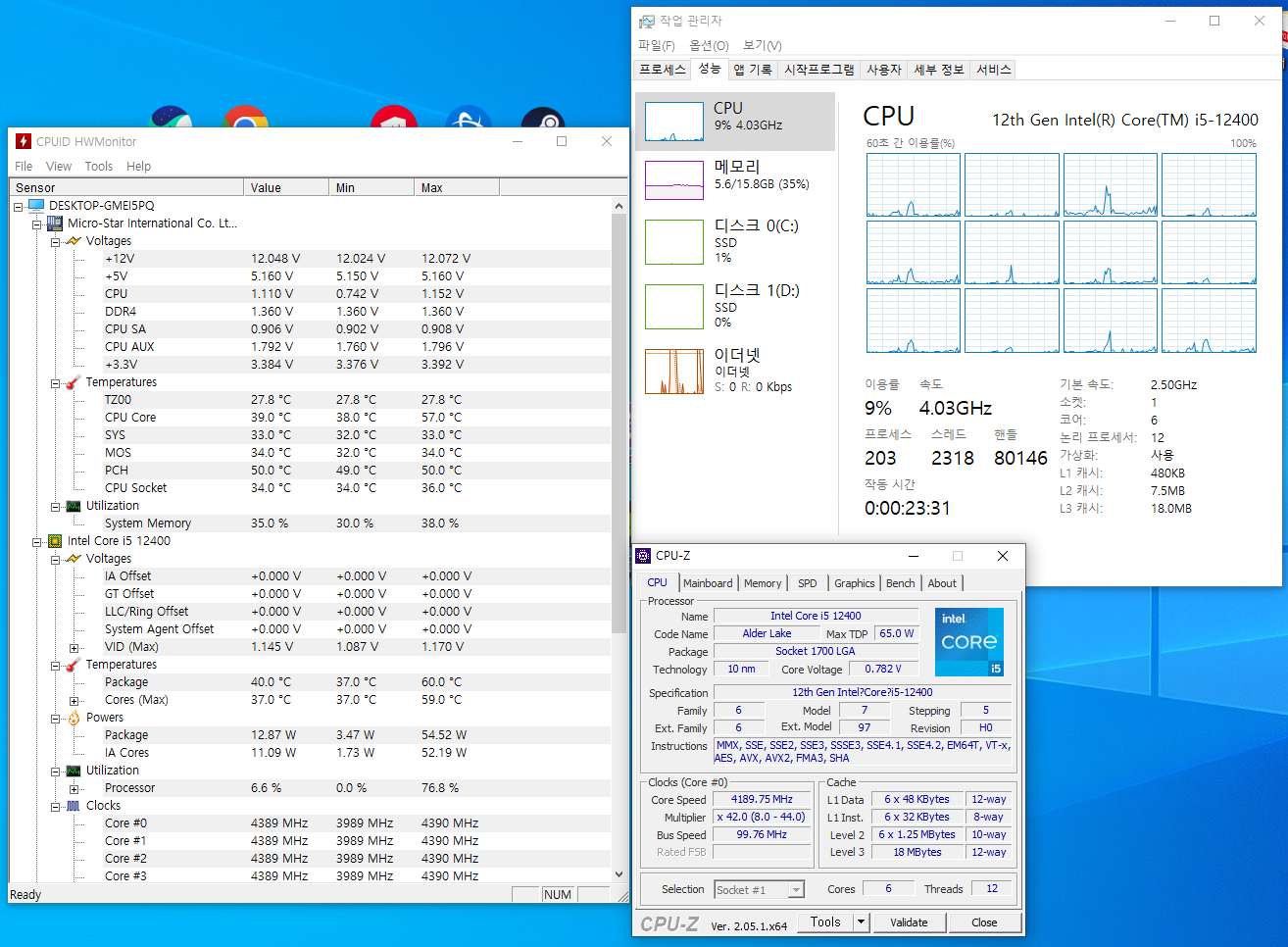1288x947 pixels.
Task: Open the Tools dropdown arrow in CPU-Z
Action: point(861,922)
